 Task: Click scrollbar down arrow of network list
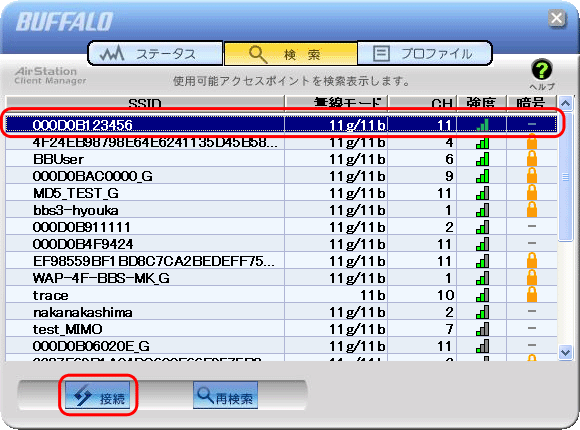(565, 352)
